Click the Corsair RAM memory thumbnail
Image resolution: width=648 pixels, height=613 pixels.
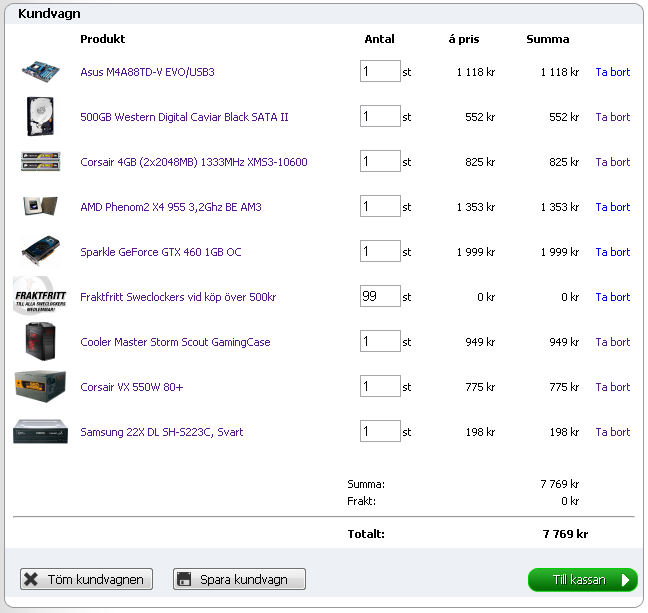41,162
